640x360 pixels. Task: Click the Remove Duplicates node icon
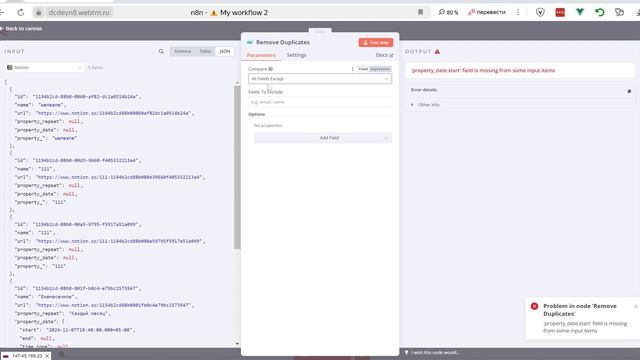pyautogui.click(x=250, y=42)
